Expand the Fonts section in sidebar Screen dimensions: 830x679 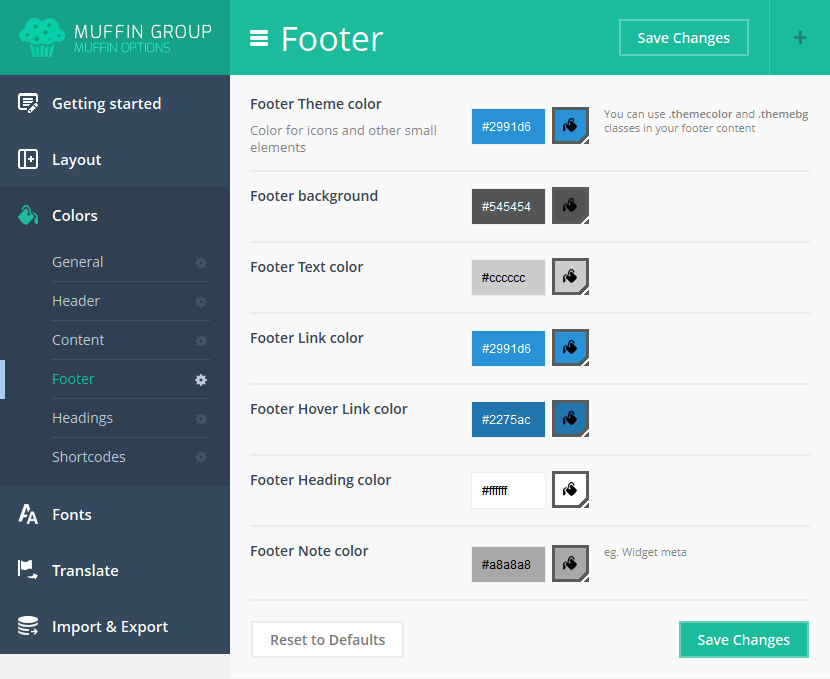pos(72,515)
